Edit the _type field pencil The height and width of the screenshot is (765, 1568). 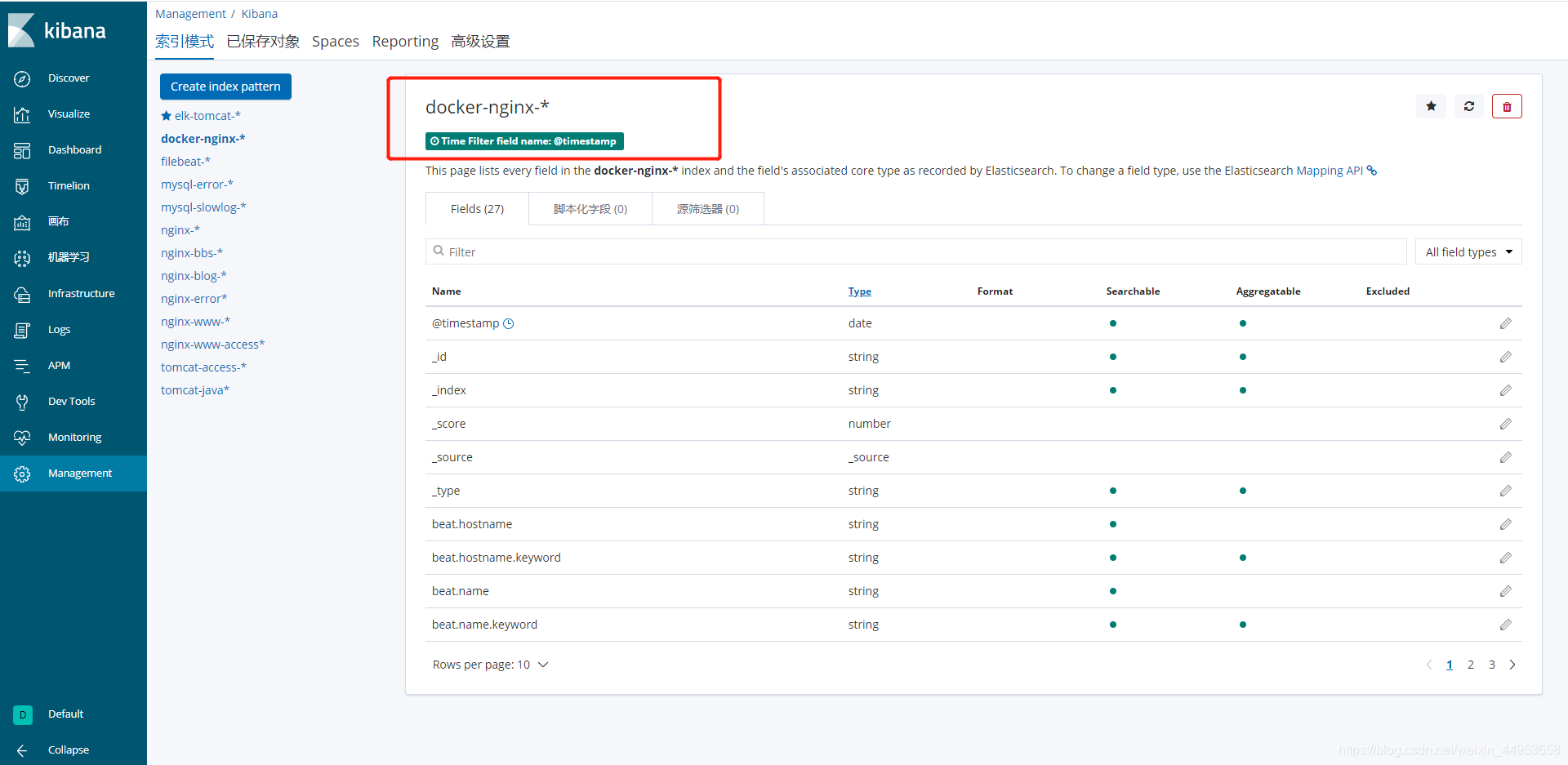(1505, 491)
